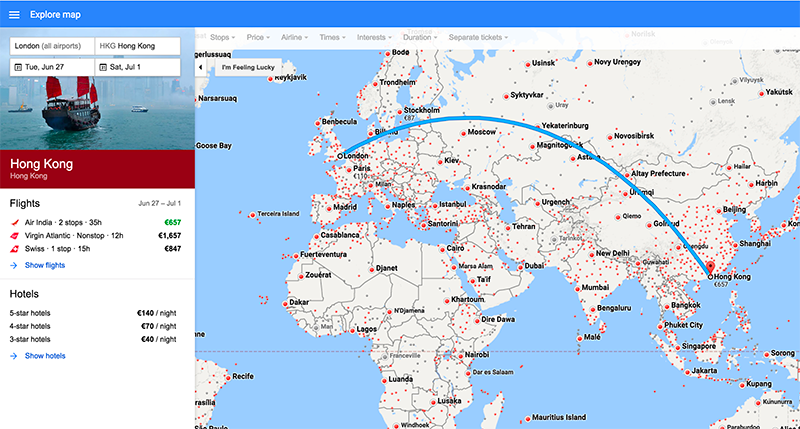Select the Bangkok airport dot on map

point(667,307)
